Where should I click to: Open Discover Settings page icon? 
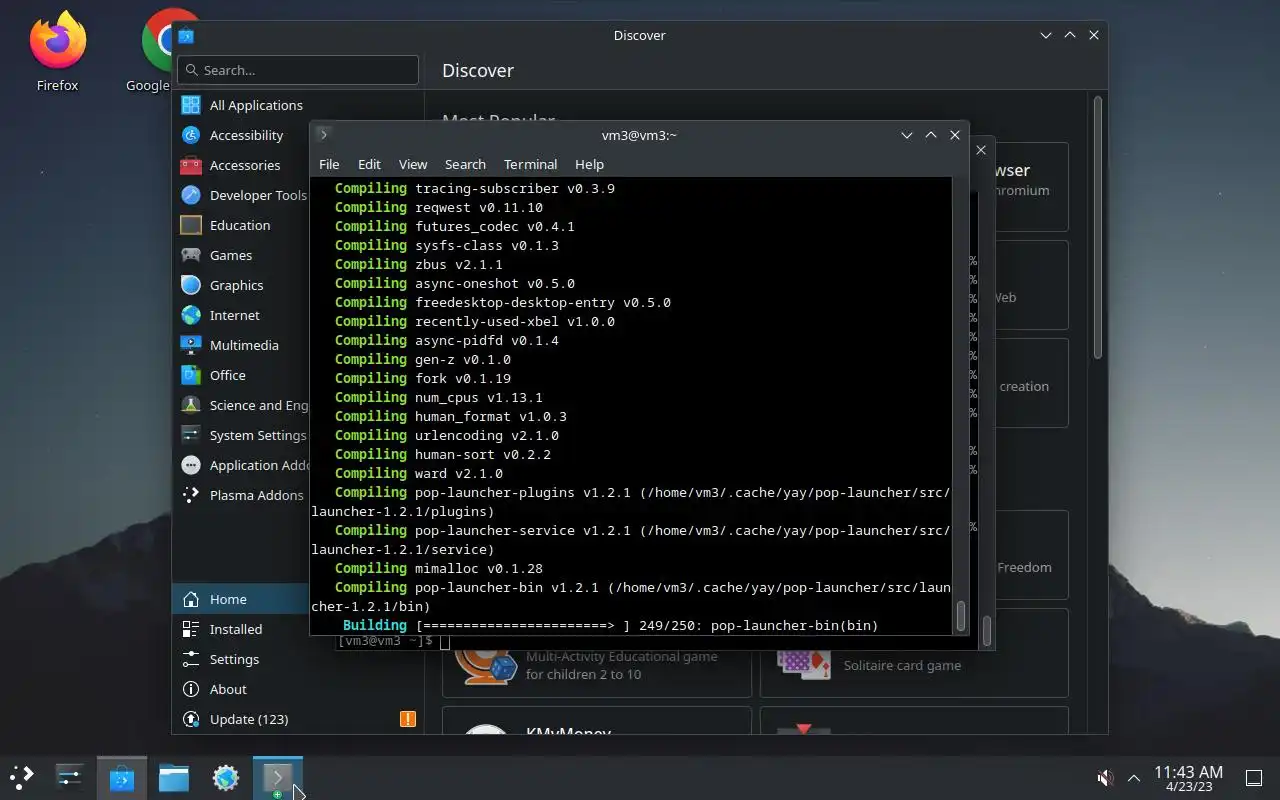pyautogui.click(x=191, y=659)
